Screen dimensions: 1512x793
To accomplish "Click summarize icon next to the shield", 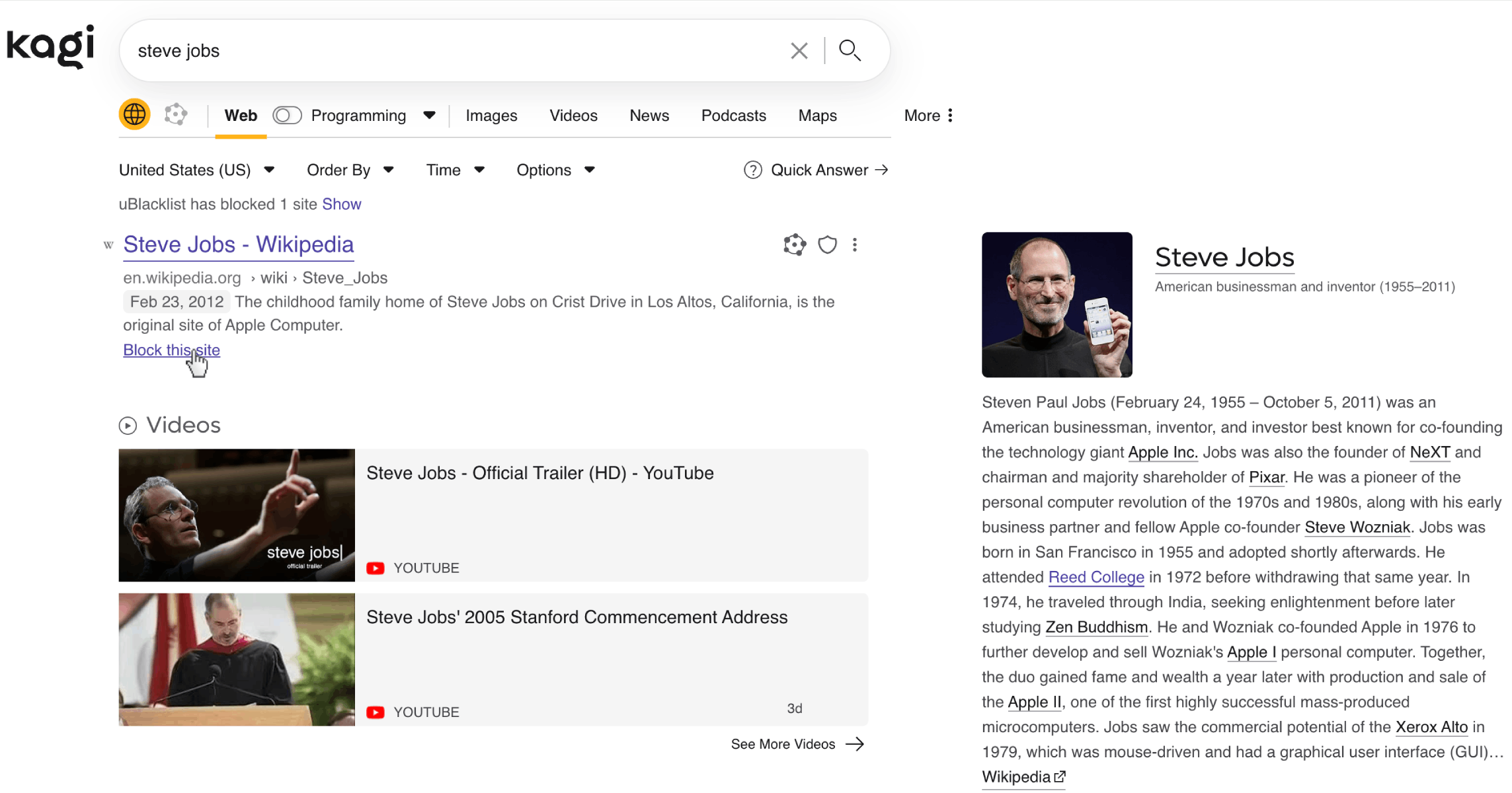I will (795, 245).
